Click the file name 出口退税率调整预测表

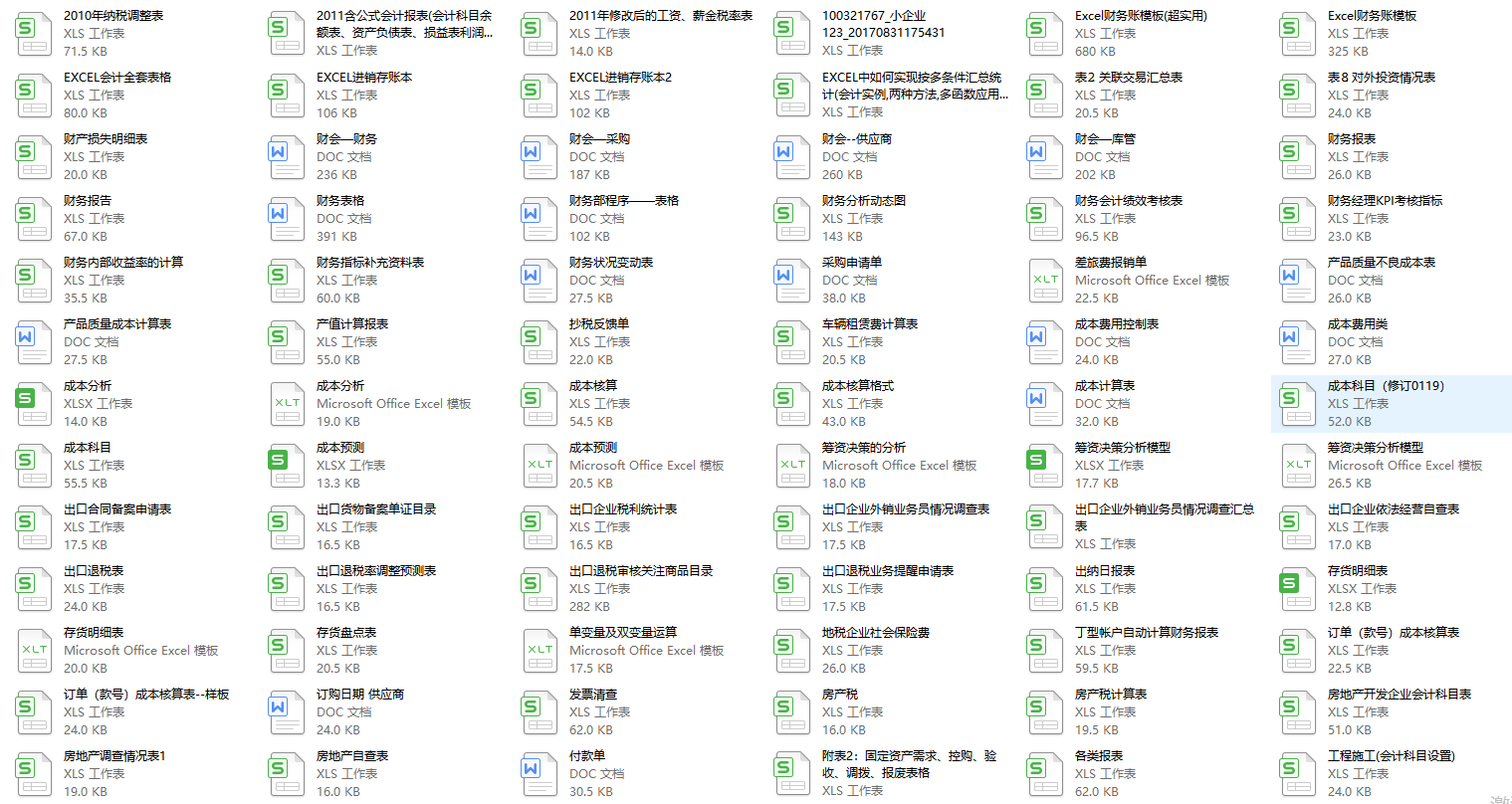coord(376,571)
